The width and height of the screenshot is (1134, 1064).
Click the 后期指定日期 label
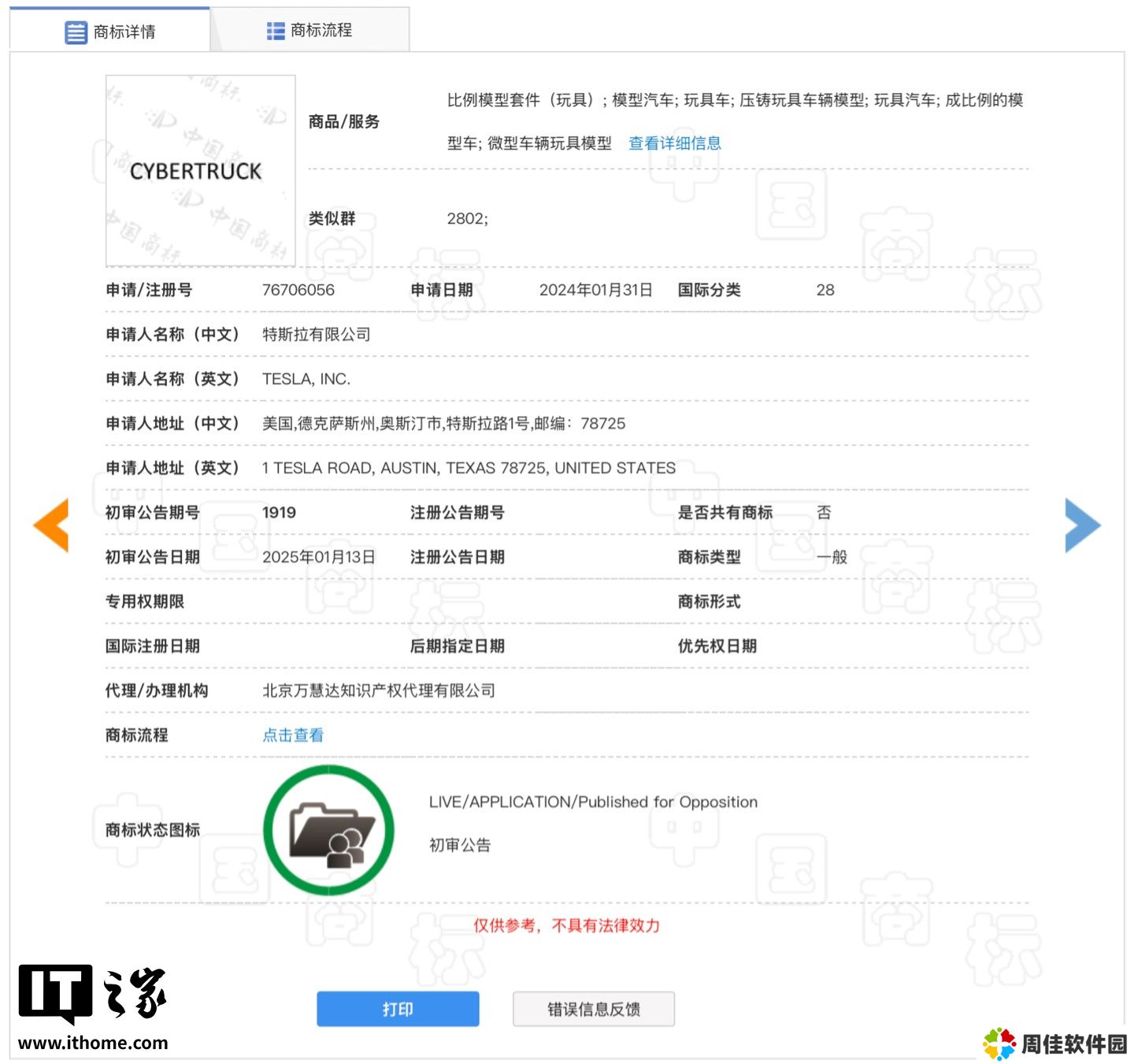(458, 646)
